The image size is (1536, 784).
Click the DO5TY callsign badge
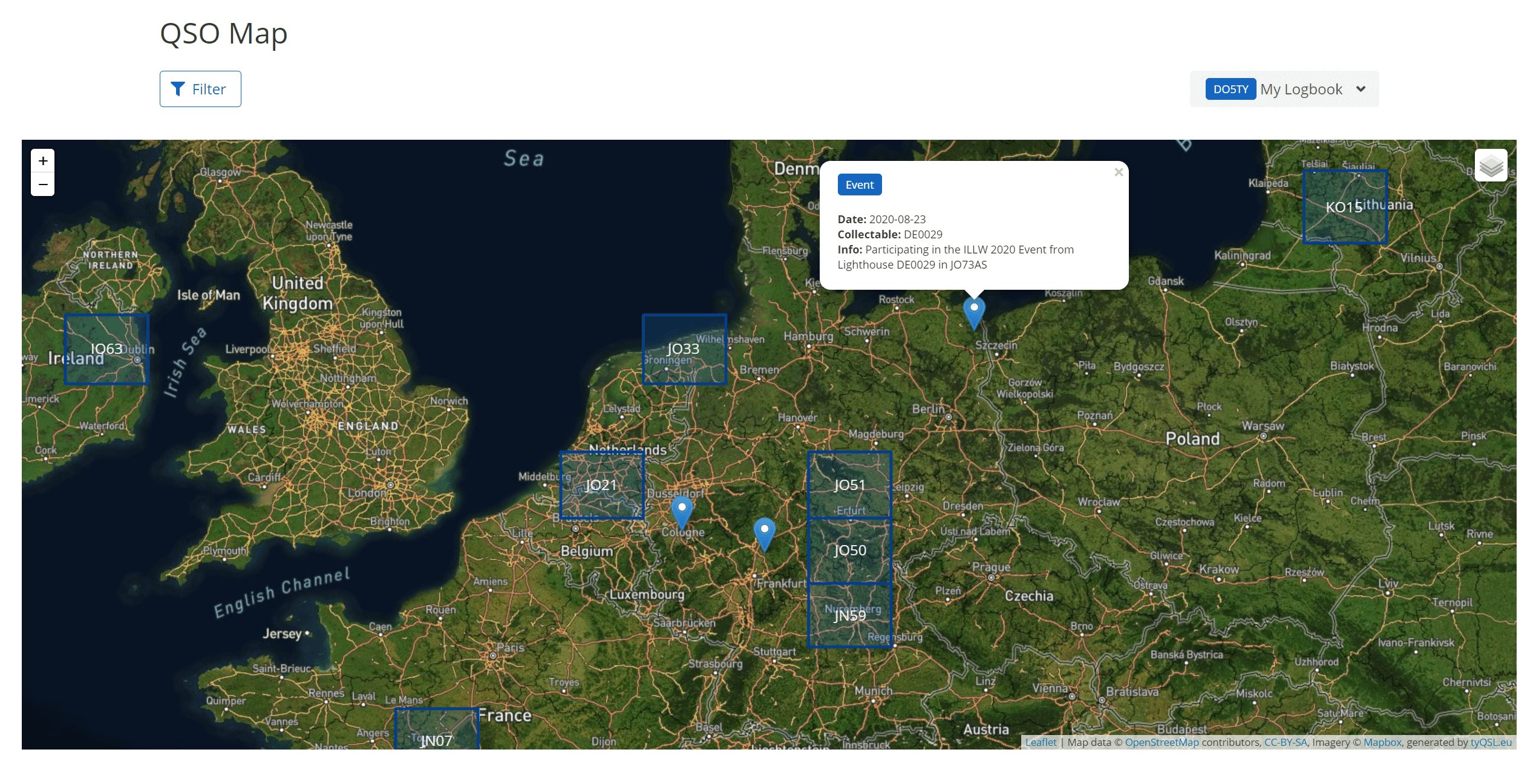pyautogui.click(x=1230, y=90)
